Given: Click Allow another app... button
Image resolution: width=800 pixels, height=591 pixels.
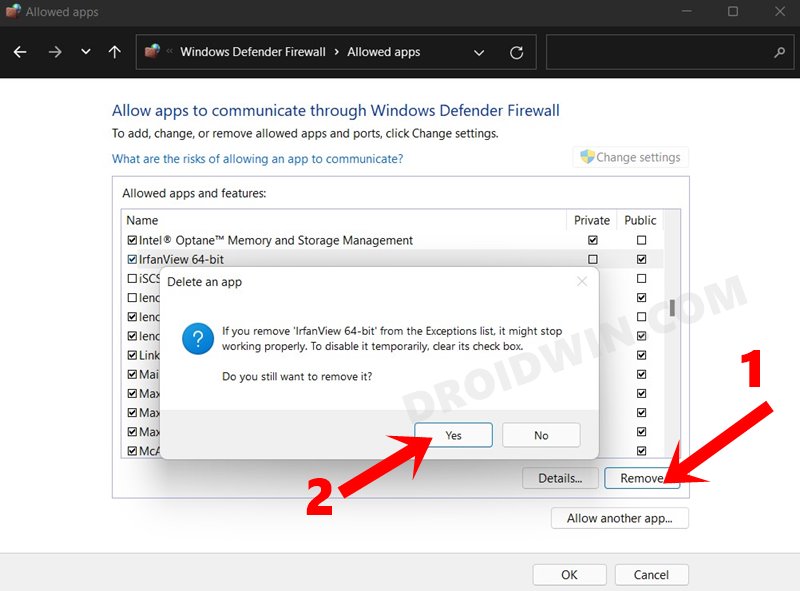Looking at the screenshot, I should pyautogui.click(x=619, y=518).
